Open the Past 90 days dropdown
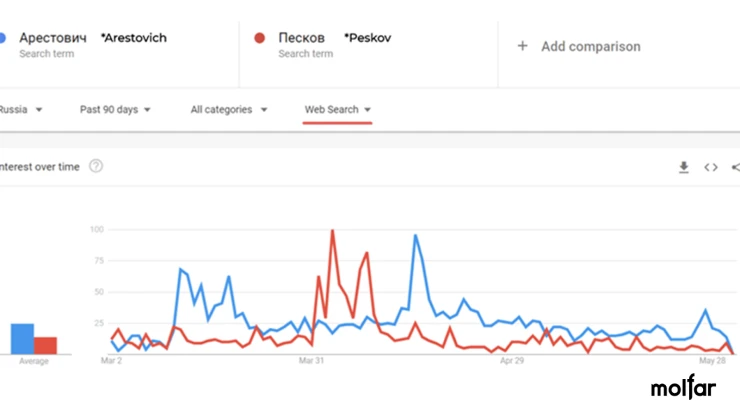The height and width of the screenshot is (416, 740). tap(115, 110)
